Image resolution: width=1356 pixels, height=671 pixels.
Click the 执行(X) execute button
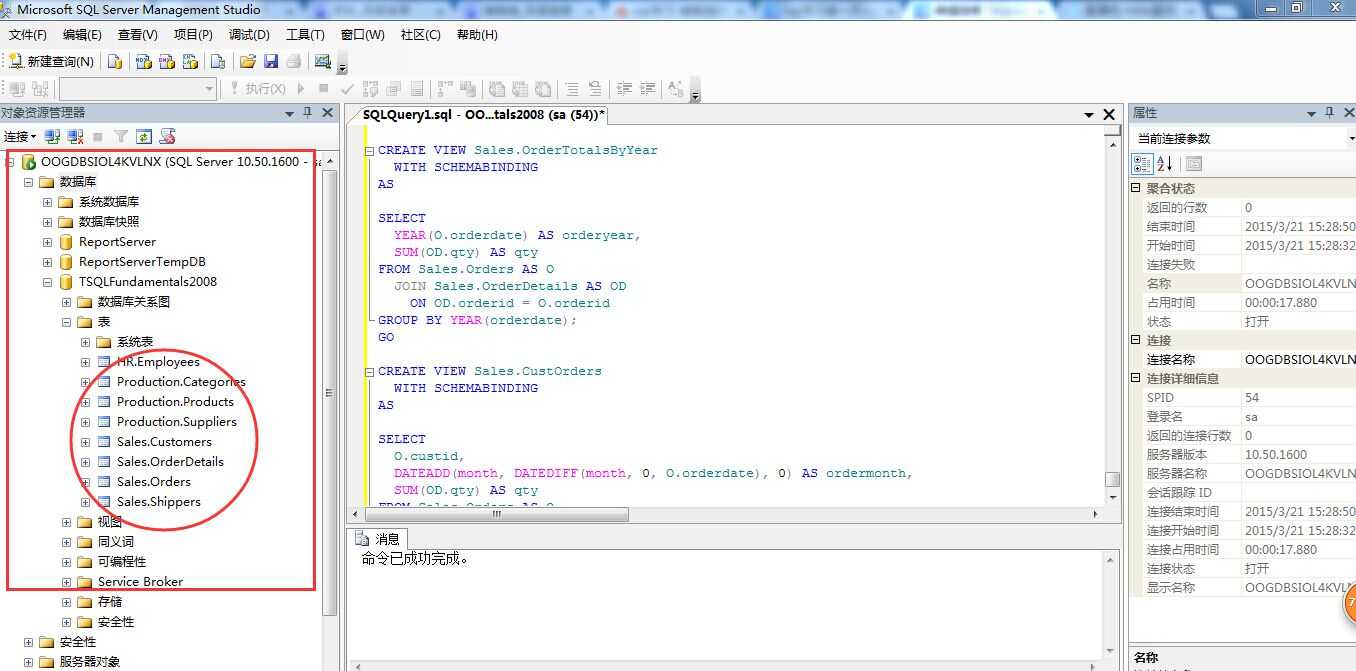point(258,88)
